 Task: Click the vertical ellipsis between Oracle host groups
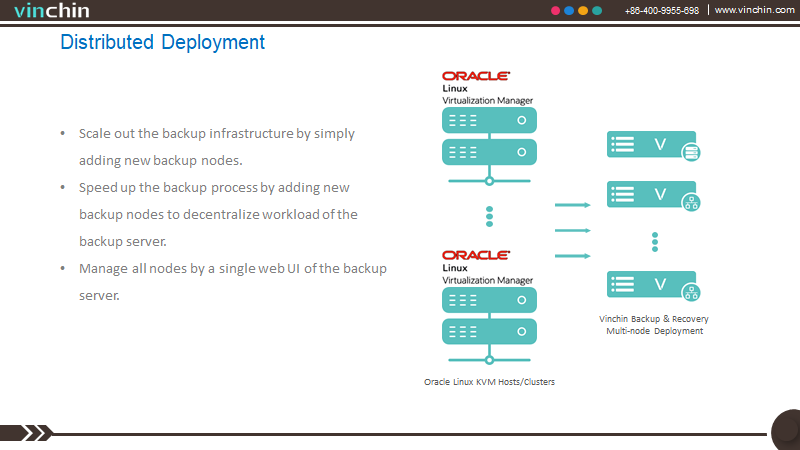pyautogui.click(x=489, y=216)
